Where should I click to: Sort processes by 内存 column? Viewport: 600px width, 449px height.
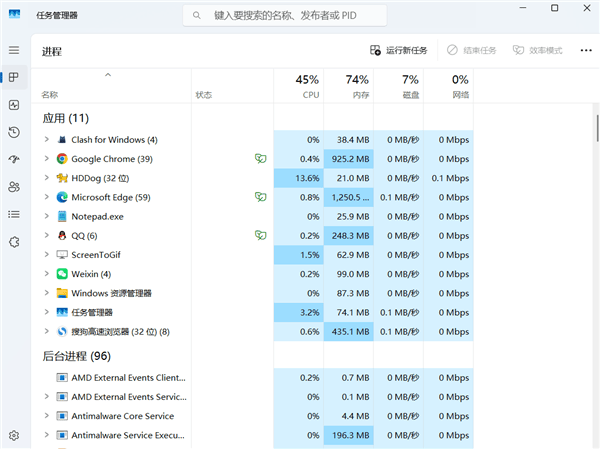[x=358, y=86]
